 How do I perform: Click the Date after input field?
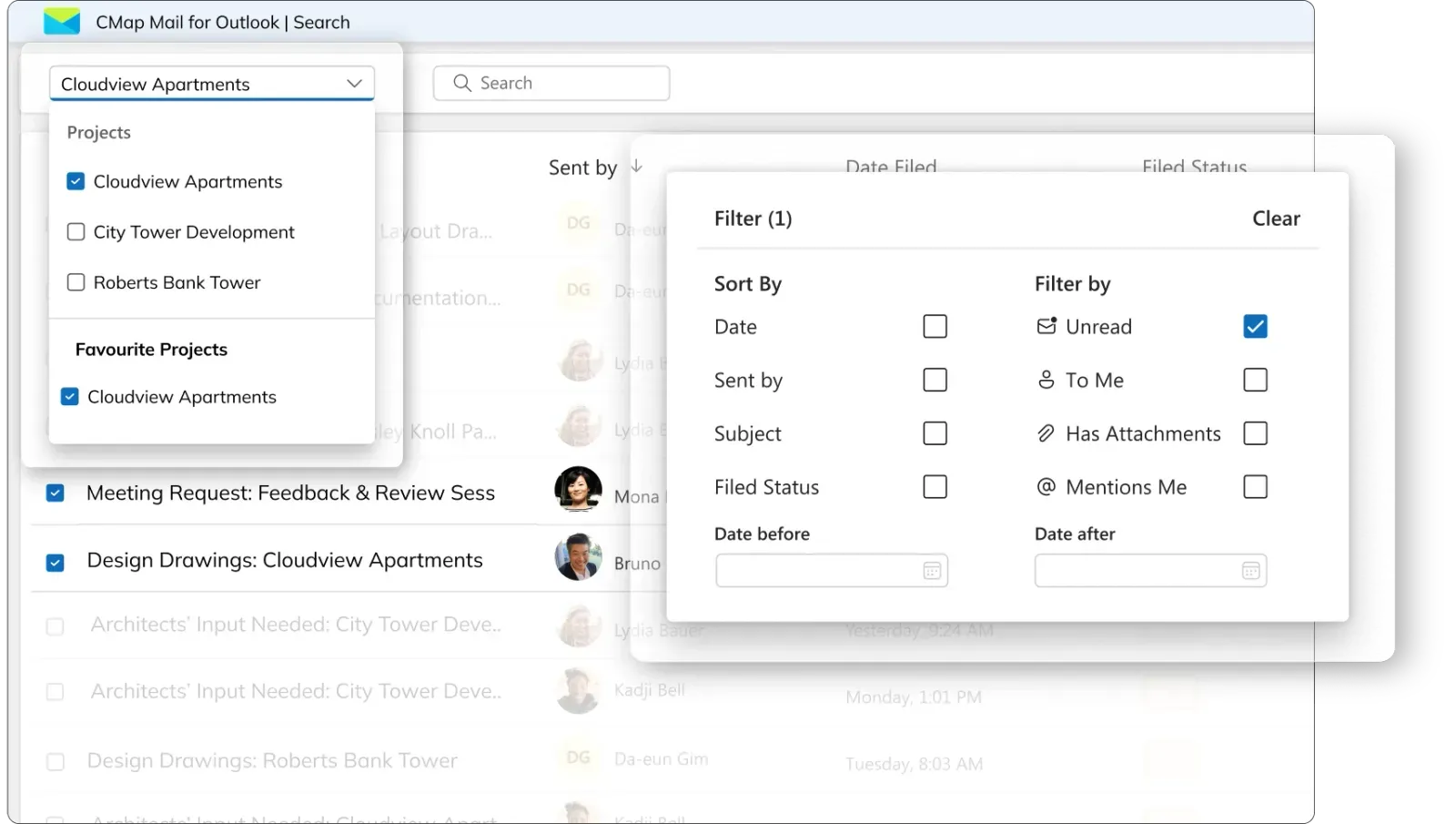coord(1150,571)
